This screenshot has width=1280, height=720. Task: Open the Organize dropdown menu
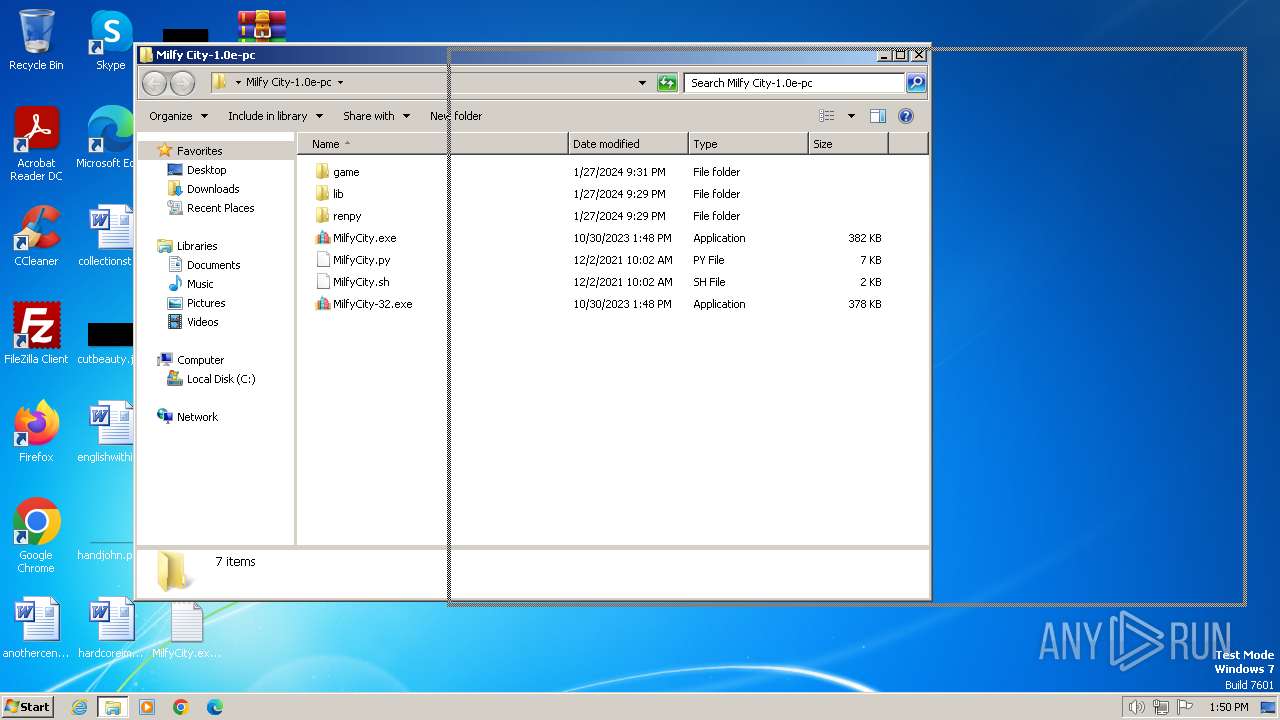[x=179, y=116]
